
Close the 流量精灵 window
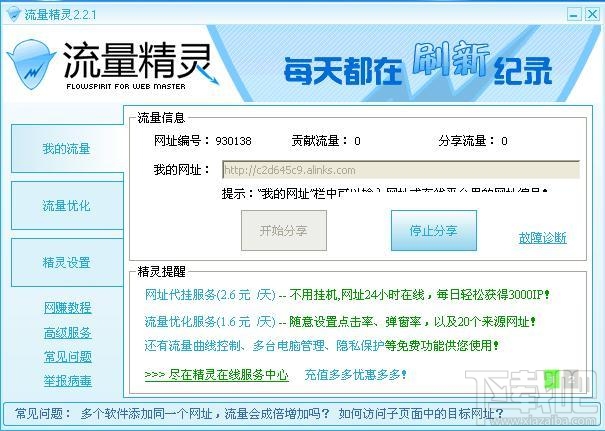coord(592,15)
